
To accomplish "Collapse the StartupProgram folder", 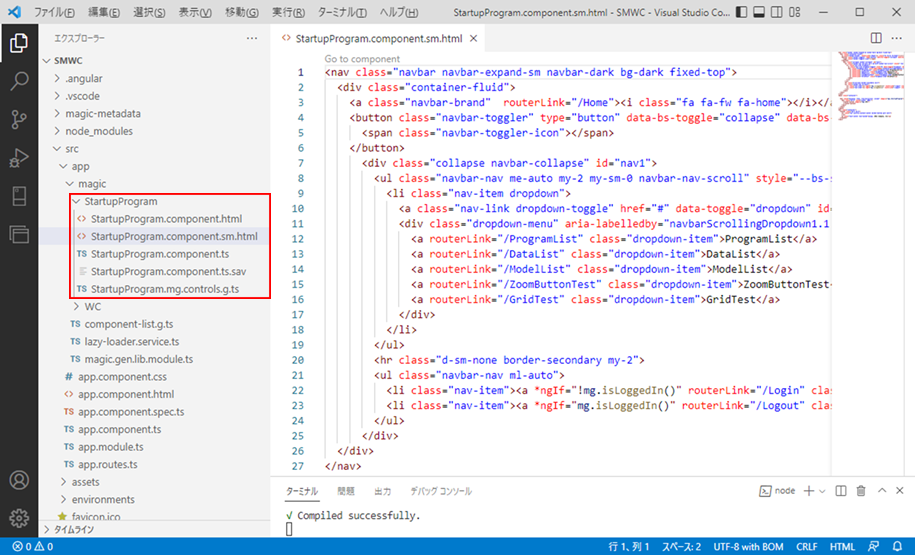I will click(120, 202).
